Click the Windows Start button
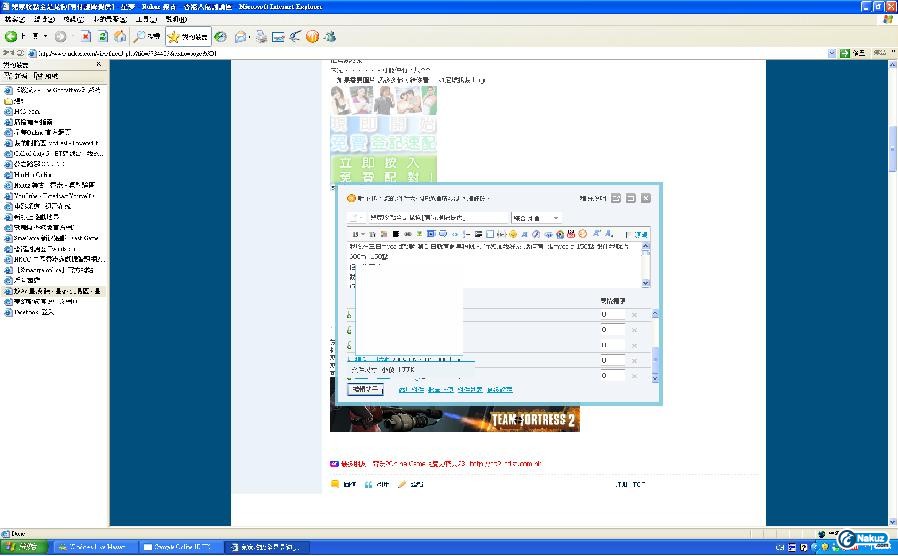 22,547
